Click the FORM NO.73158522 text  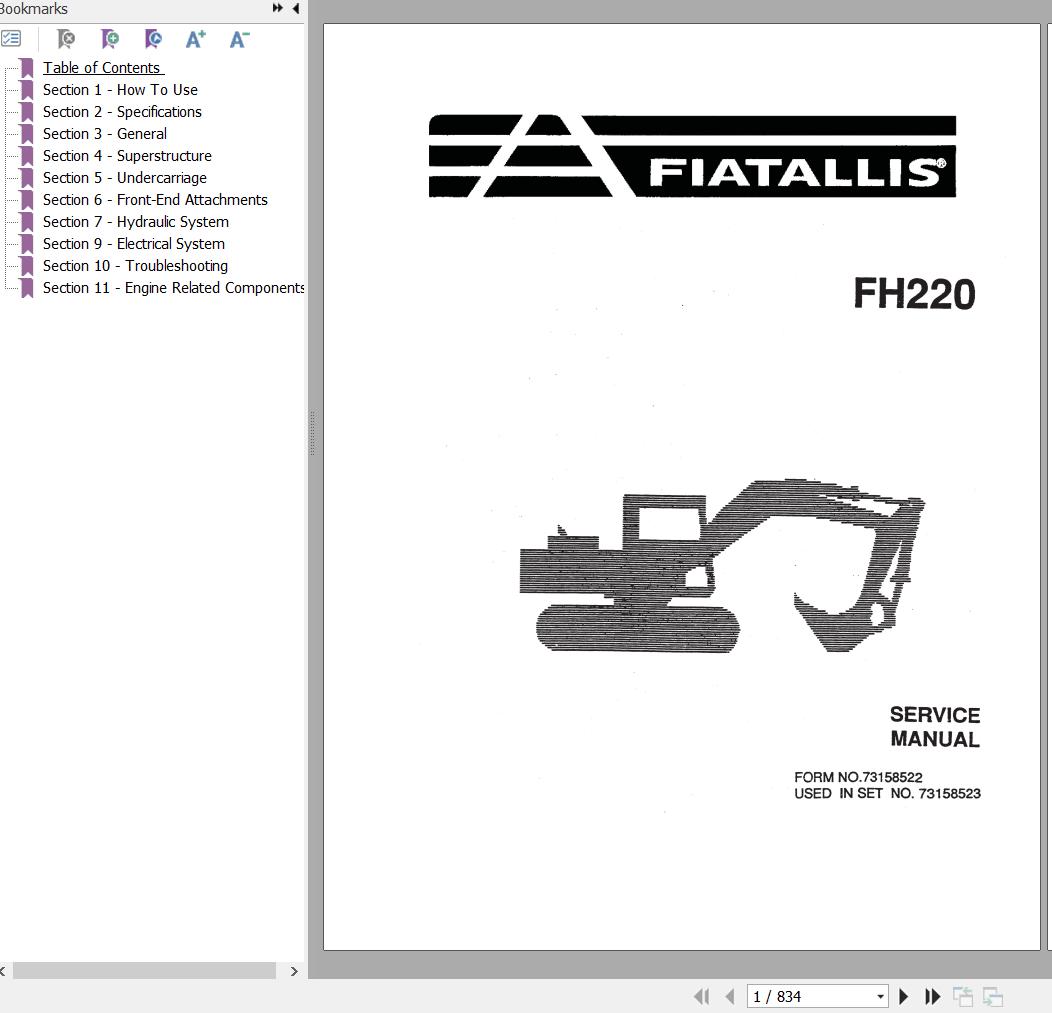click(x=858, y=777)
